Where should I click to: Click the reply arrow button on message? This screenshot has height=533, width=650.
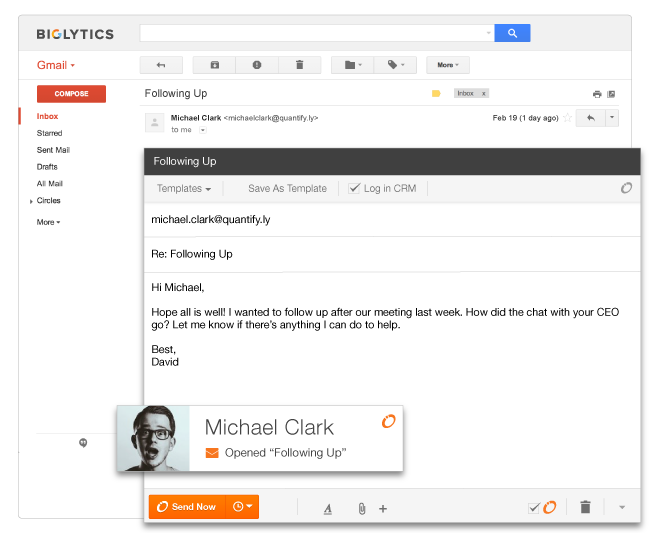click(591, 118)
